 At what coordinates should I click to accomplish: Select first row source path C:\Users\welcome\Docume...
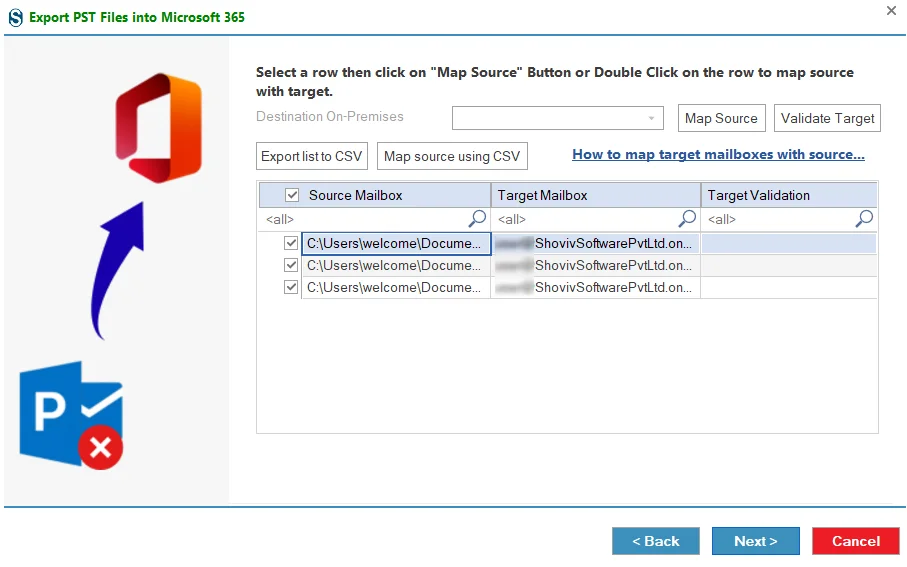[396, 244]
